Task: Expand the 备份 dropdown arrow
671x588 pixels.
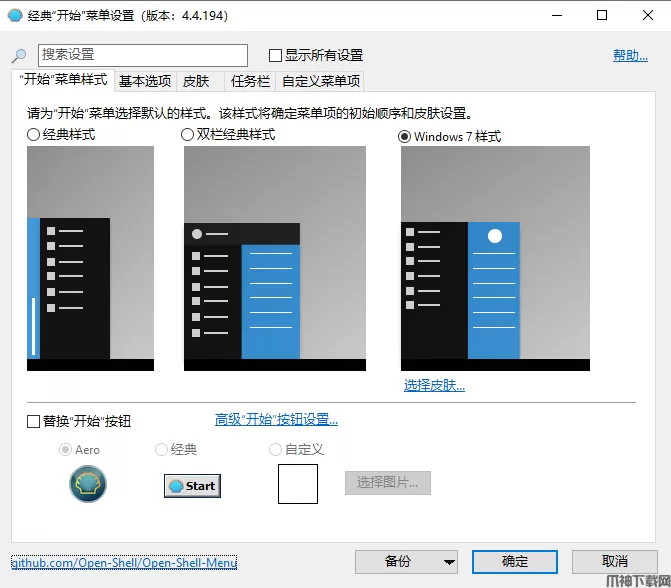Action: click(449, 561)
